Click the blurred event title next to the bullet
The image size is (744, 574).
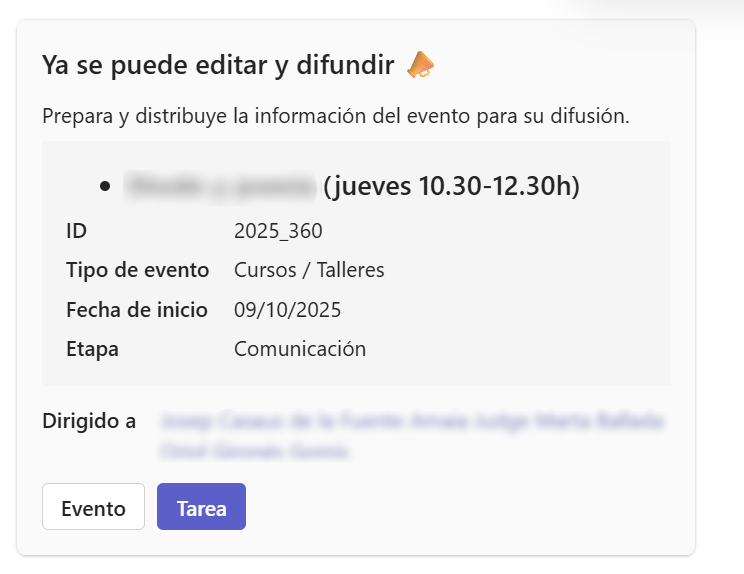coord(219,186)
